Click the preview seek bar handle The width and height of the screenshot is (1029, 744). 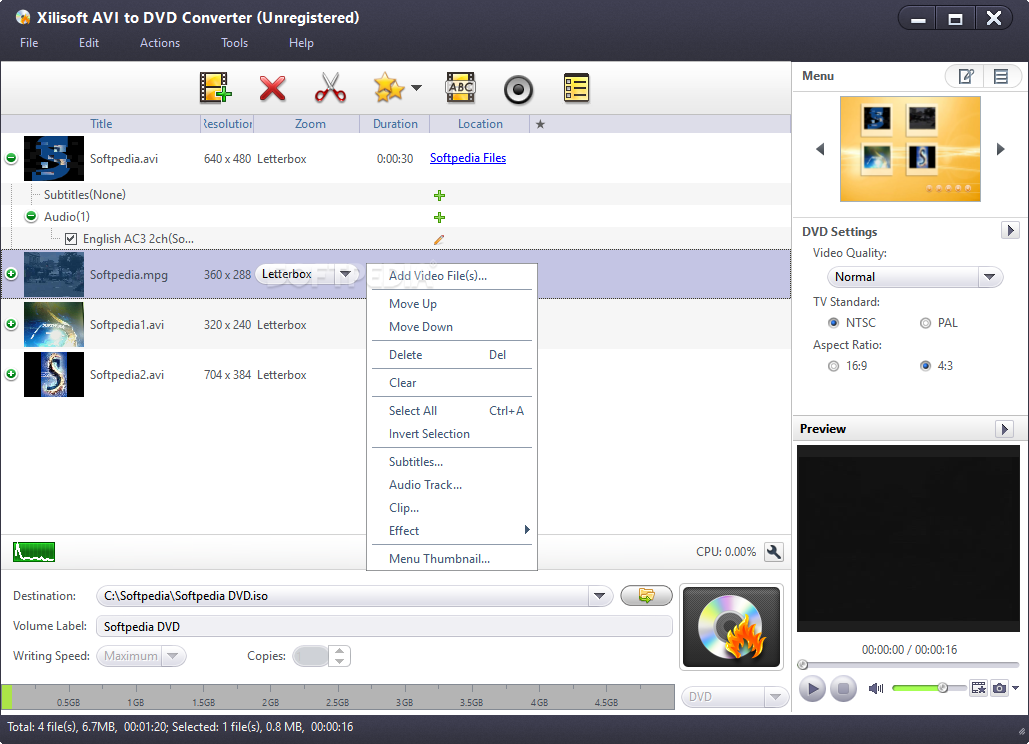pos(803,665)
